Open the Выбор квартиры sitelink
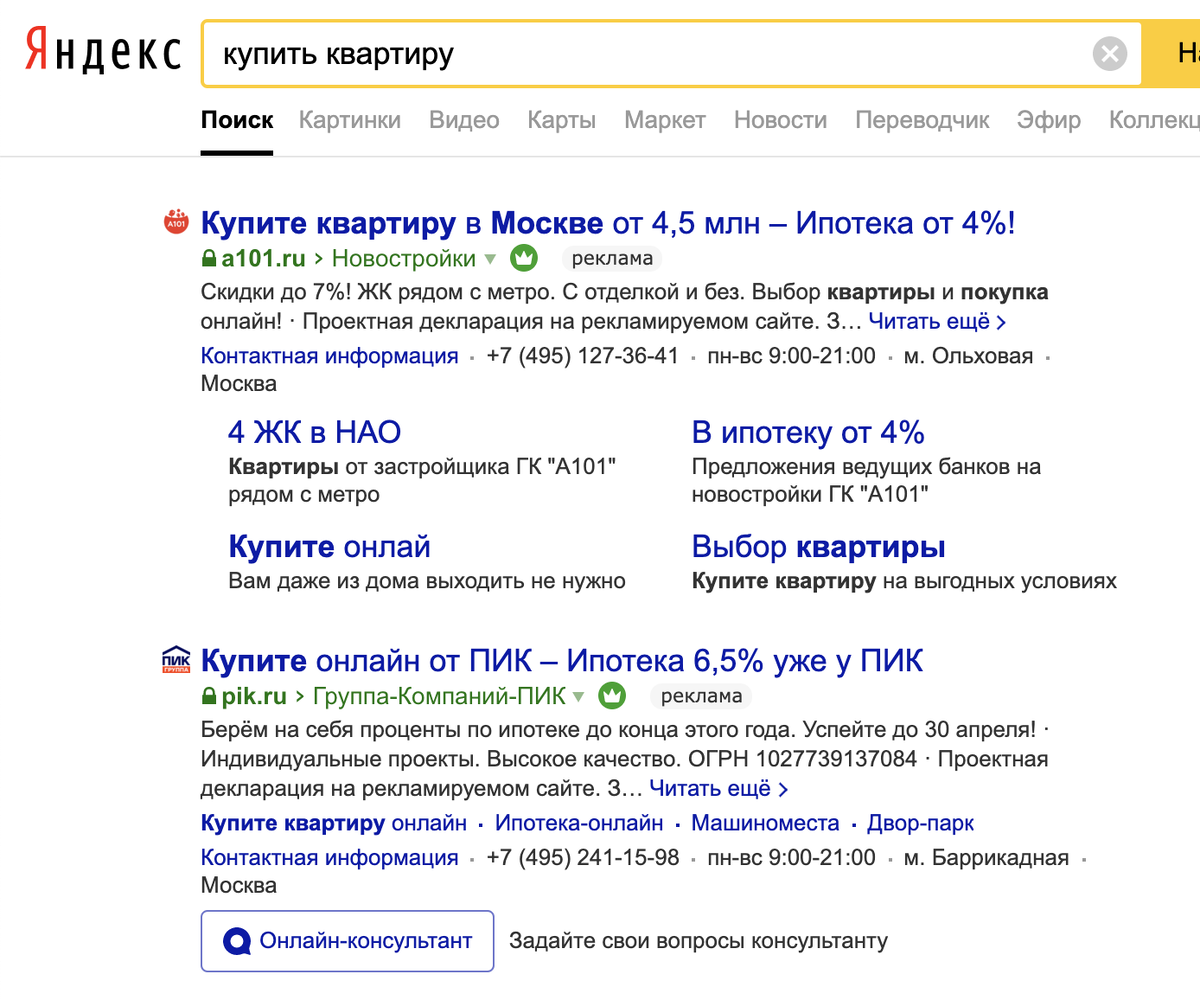 pos(819,547)
